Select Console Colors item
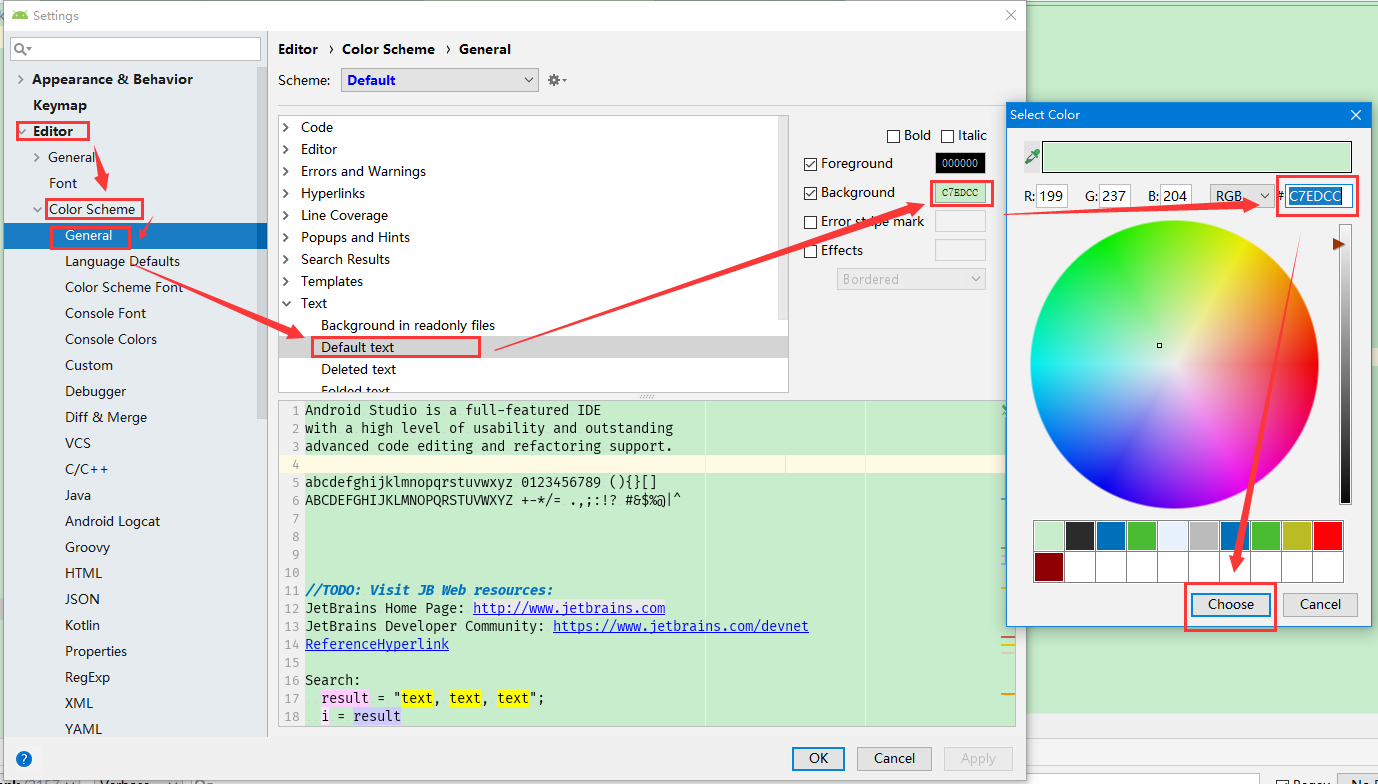This screenshot has width=1378, height=784. (111, 339)
